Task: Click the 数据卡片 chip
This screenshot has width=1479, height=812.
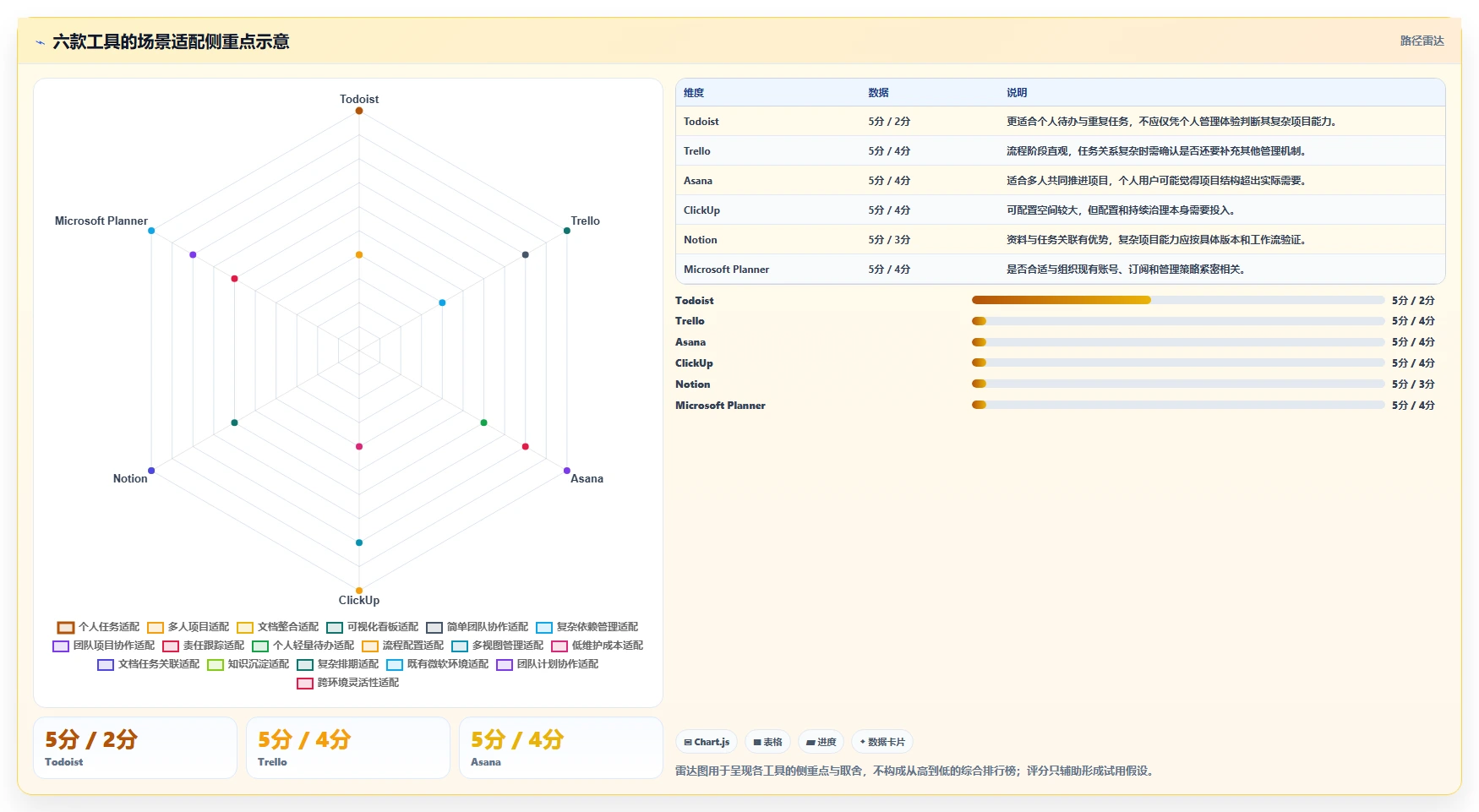Action: [882, 742]
